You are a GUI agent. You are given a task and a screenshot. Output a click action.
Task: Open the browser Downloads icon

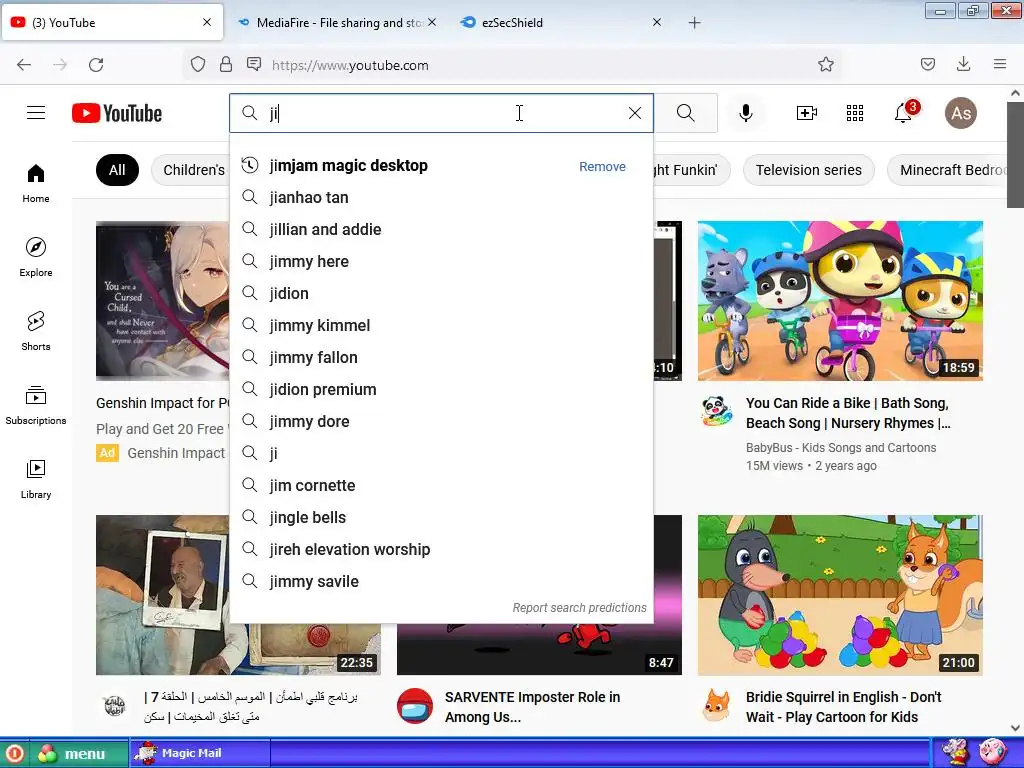pos(963,64)
